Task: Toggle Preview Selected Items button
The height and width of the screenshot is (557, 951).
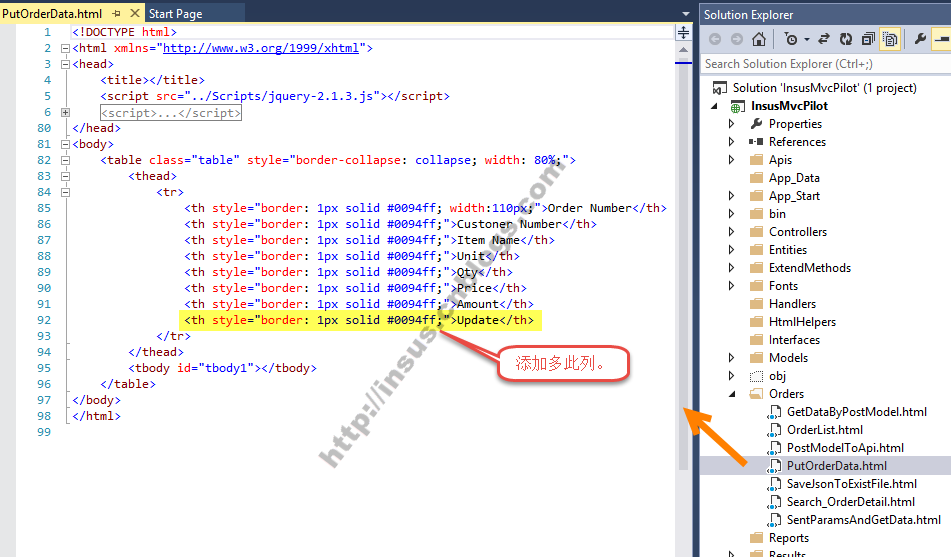Action: (942, 39)
